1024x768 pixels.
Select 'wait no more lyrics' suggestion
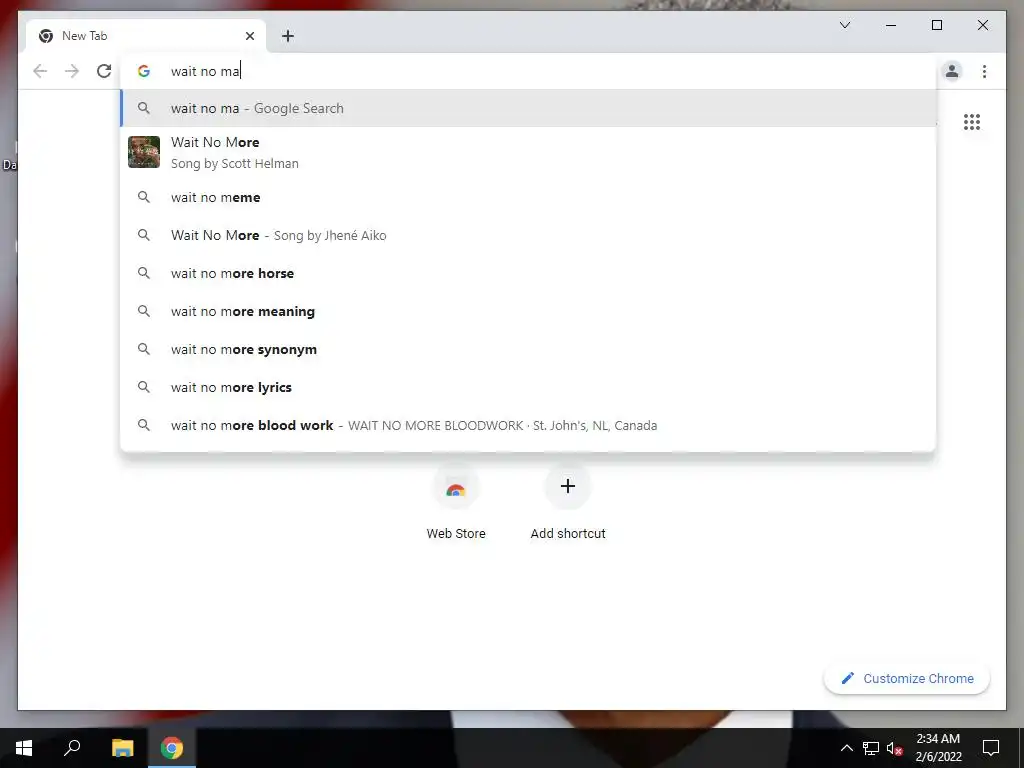(528, 387)
